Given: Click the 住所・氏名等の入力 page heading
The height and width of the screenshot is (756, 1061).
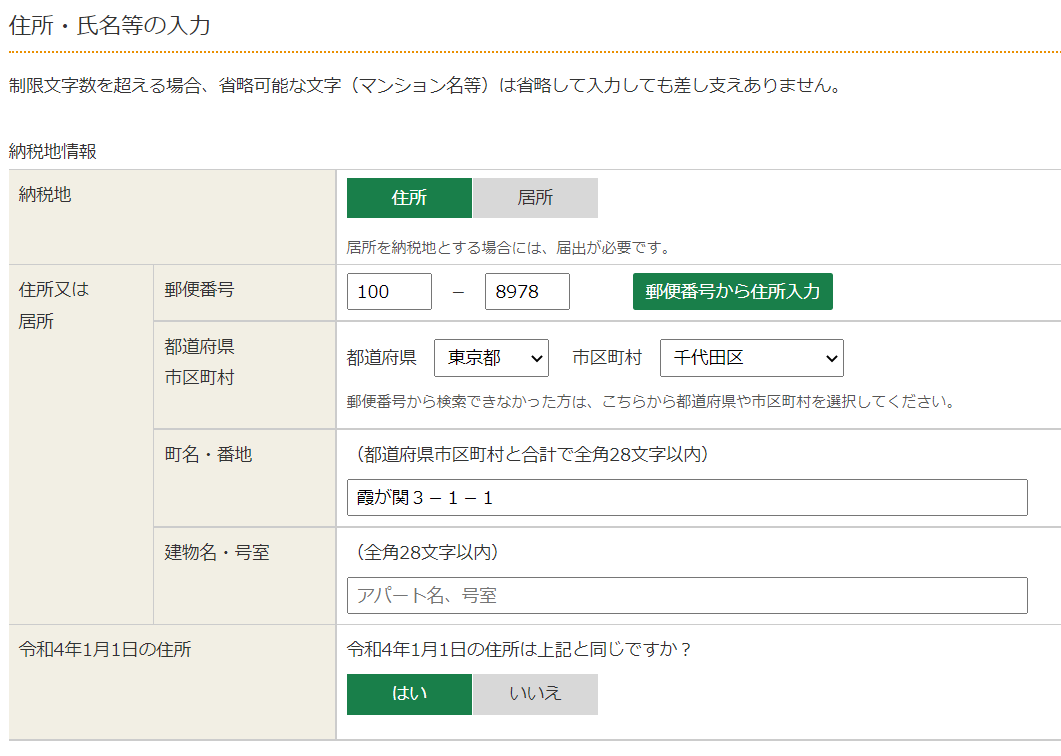Looking at the screenshot, I should pos(110,25).
